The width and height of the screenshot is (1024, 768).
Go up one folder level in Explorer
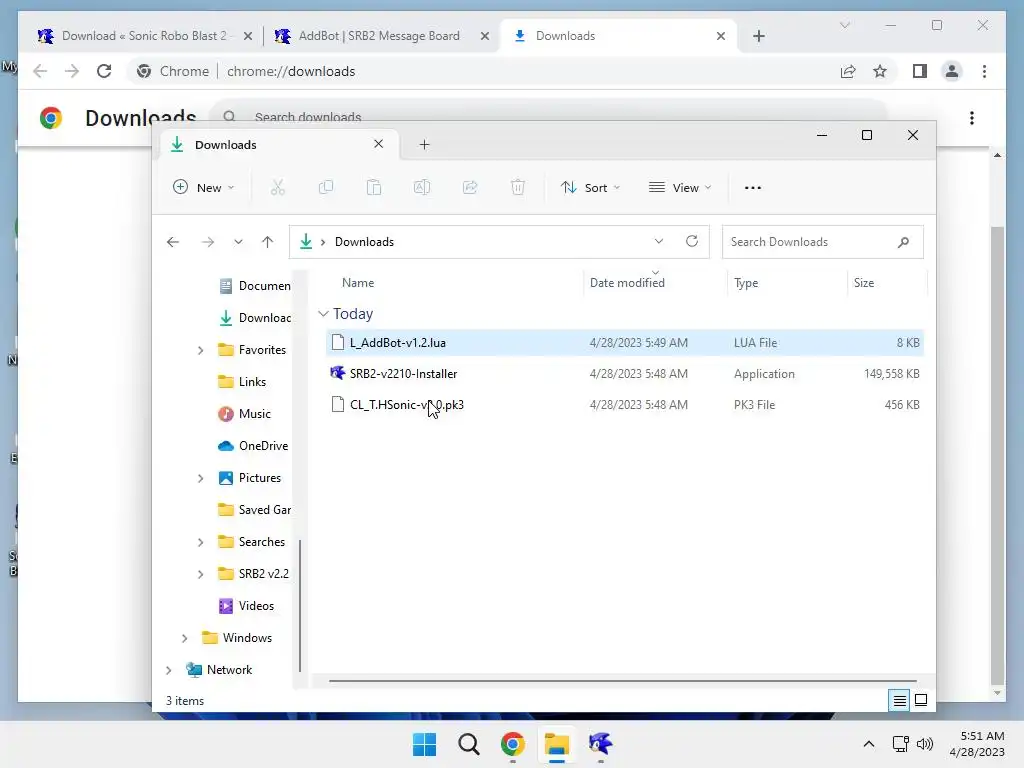[x=267, y=242]
